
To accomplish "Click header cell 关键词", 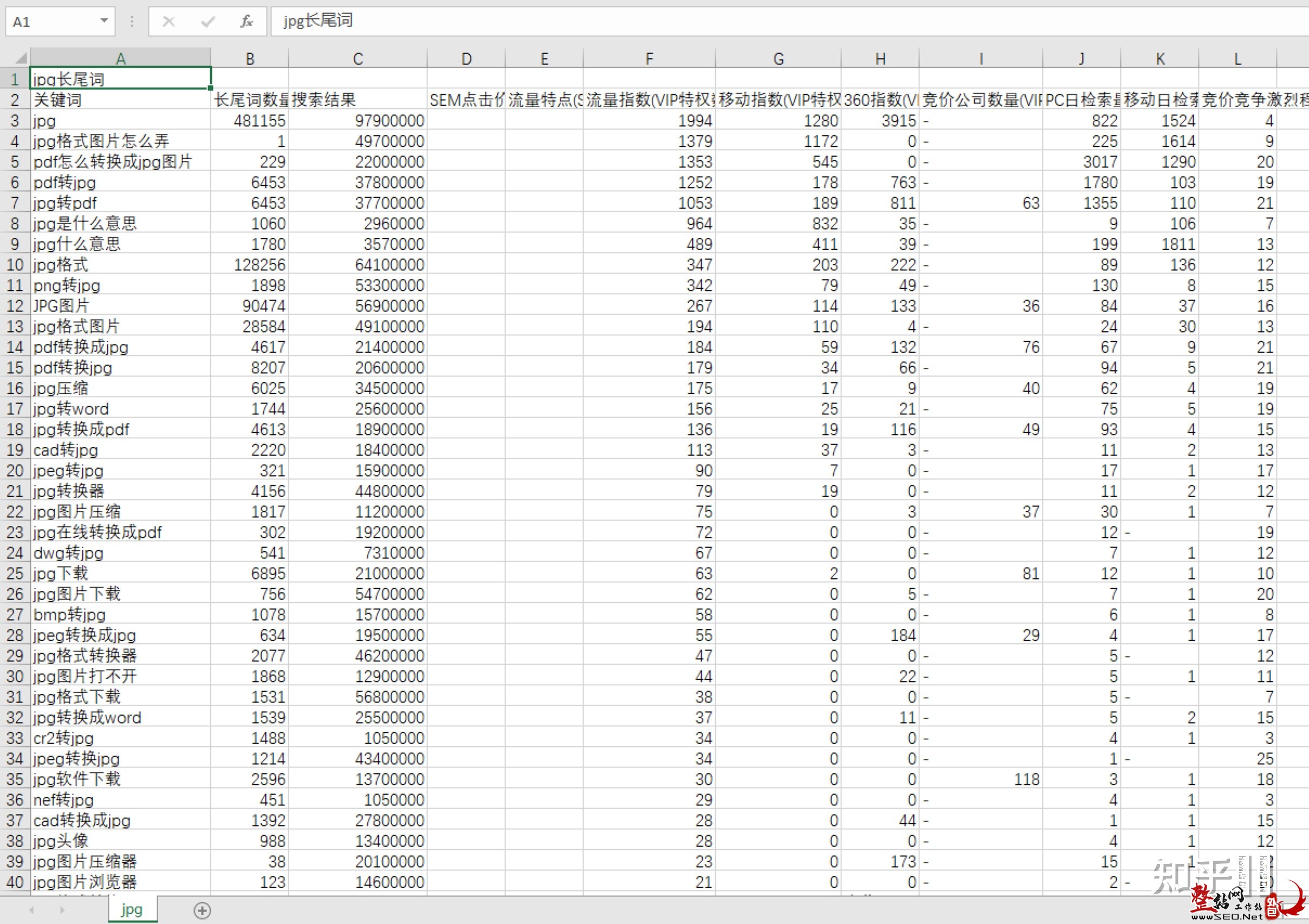I will click(x=120, y=100).
